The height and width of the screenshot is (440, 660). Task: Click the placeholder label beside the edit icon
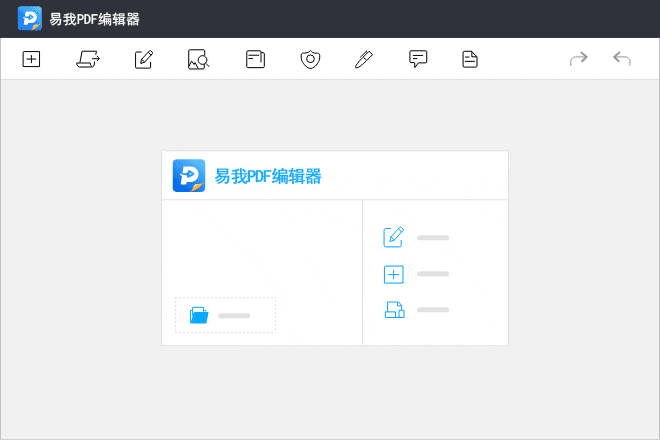(433, 238)
